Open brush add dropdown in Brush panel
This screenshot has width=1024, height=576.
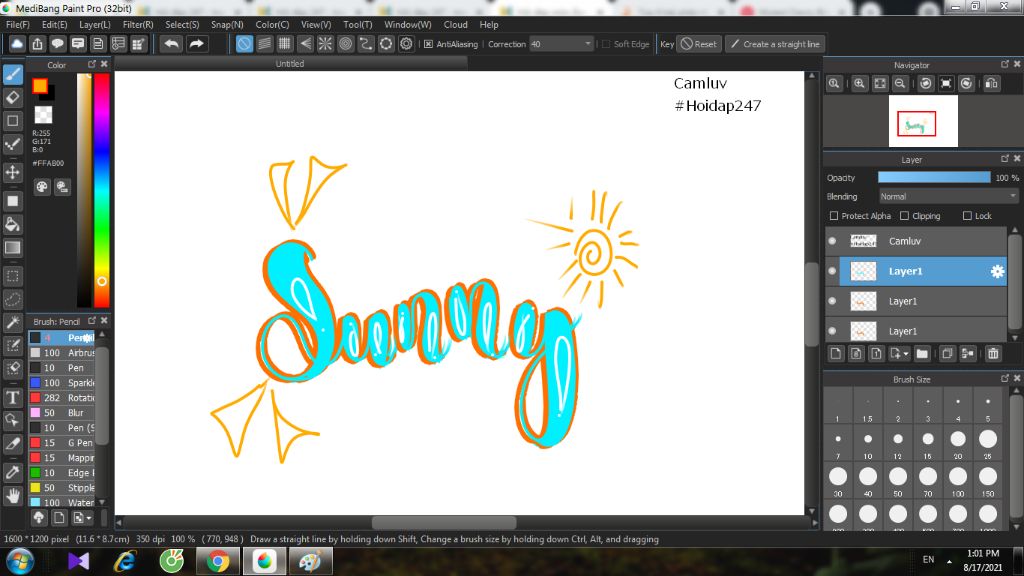tap(89, 518)
